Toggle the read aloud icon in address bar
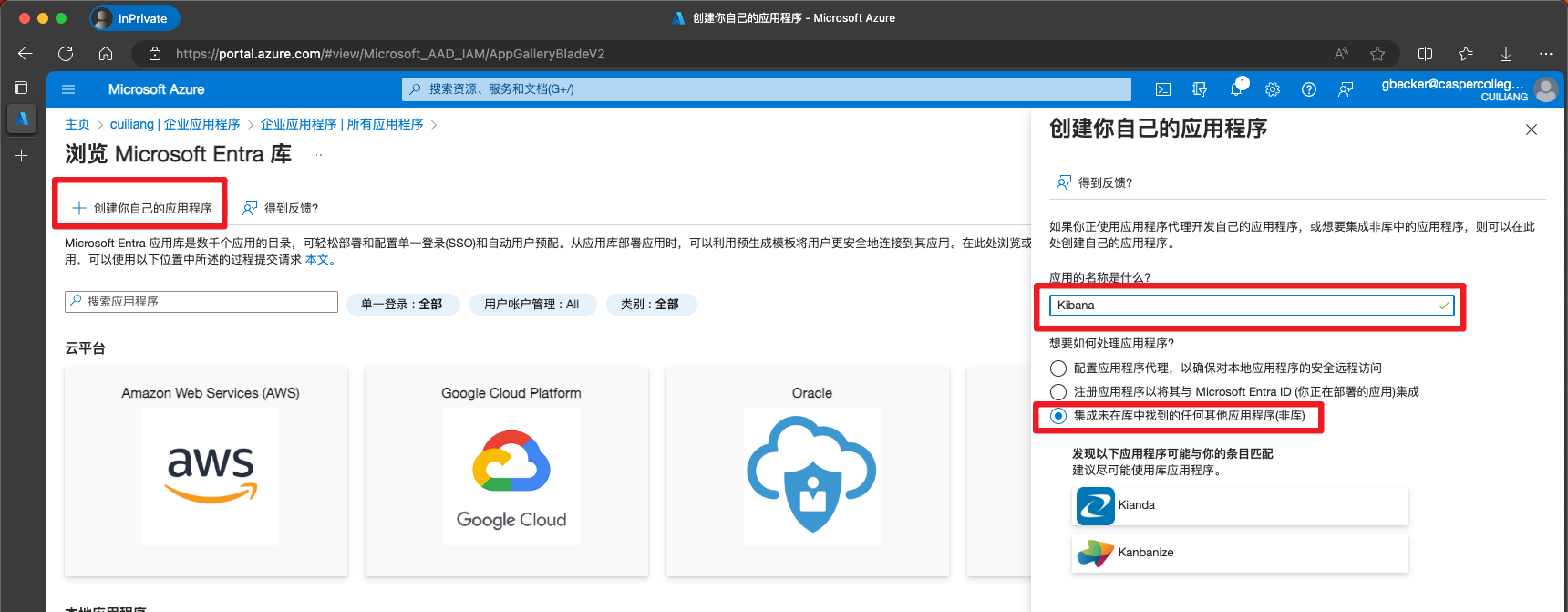 pyautogui.click(x=1341, y=54)
